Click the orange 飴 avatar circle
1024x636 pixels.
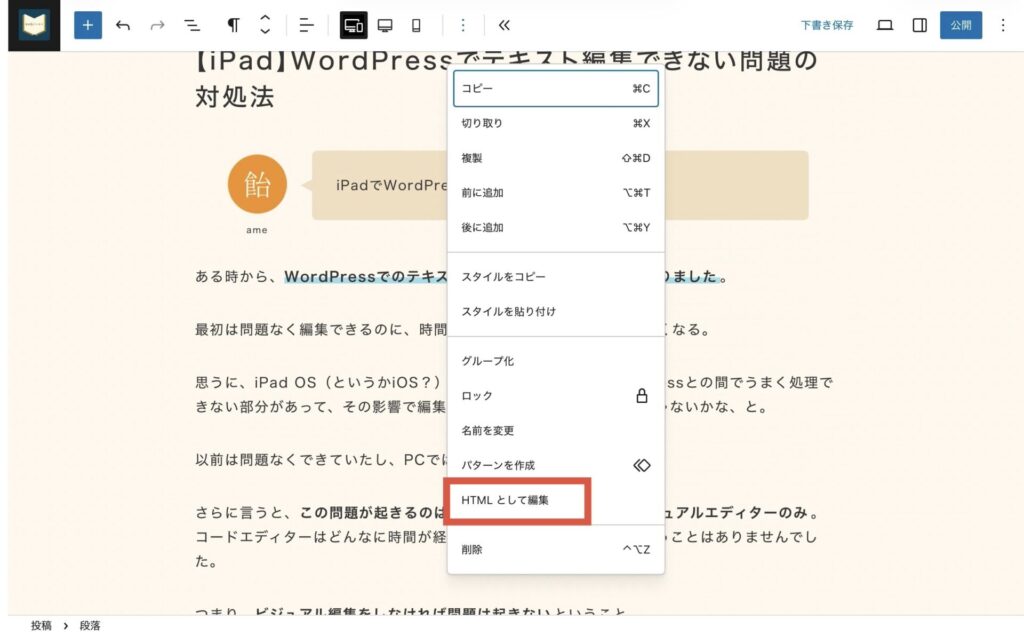click(257, 184)
